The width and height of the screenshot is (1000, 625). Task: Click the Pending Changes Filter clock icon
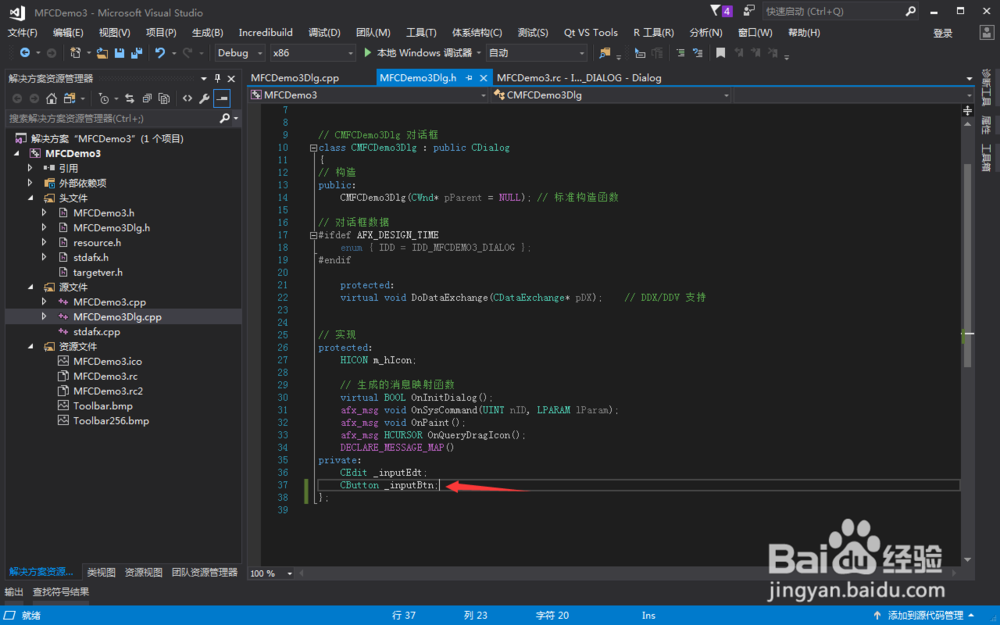coord(103,98)
